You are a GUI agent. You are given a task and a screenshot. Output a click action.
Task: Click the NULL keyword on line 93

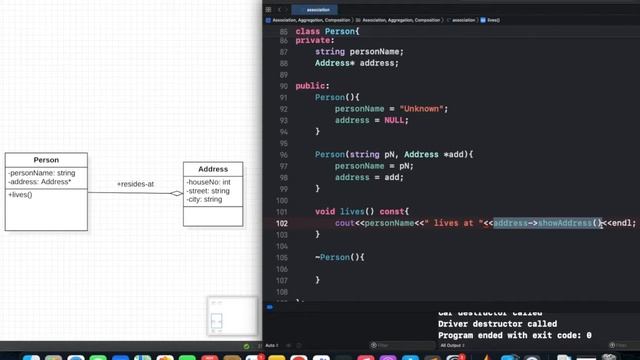click(393, 120)
